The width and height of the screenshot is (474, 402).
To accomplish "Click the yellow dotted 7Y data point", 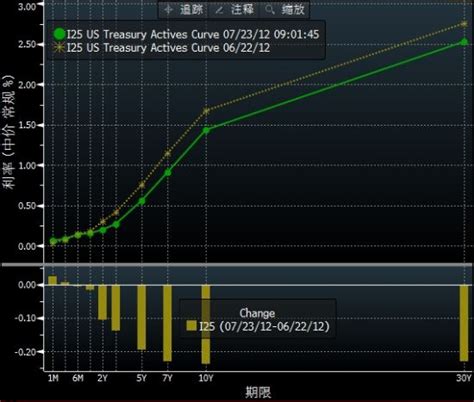I will coord(168,154).
